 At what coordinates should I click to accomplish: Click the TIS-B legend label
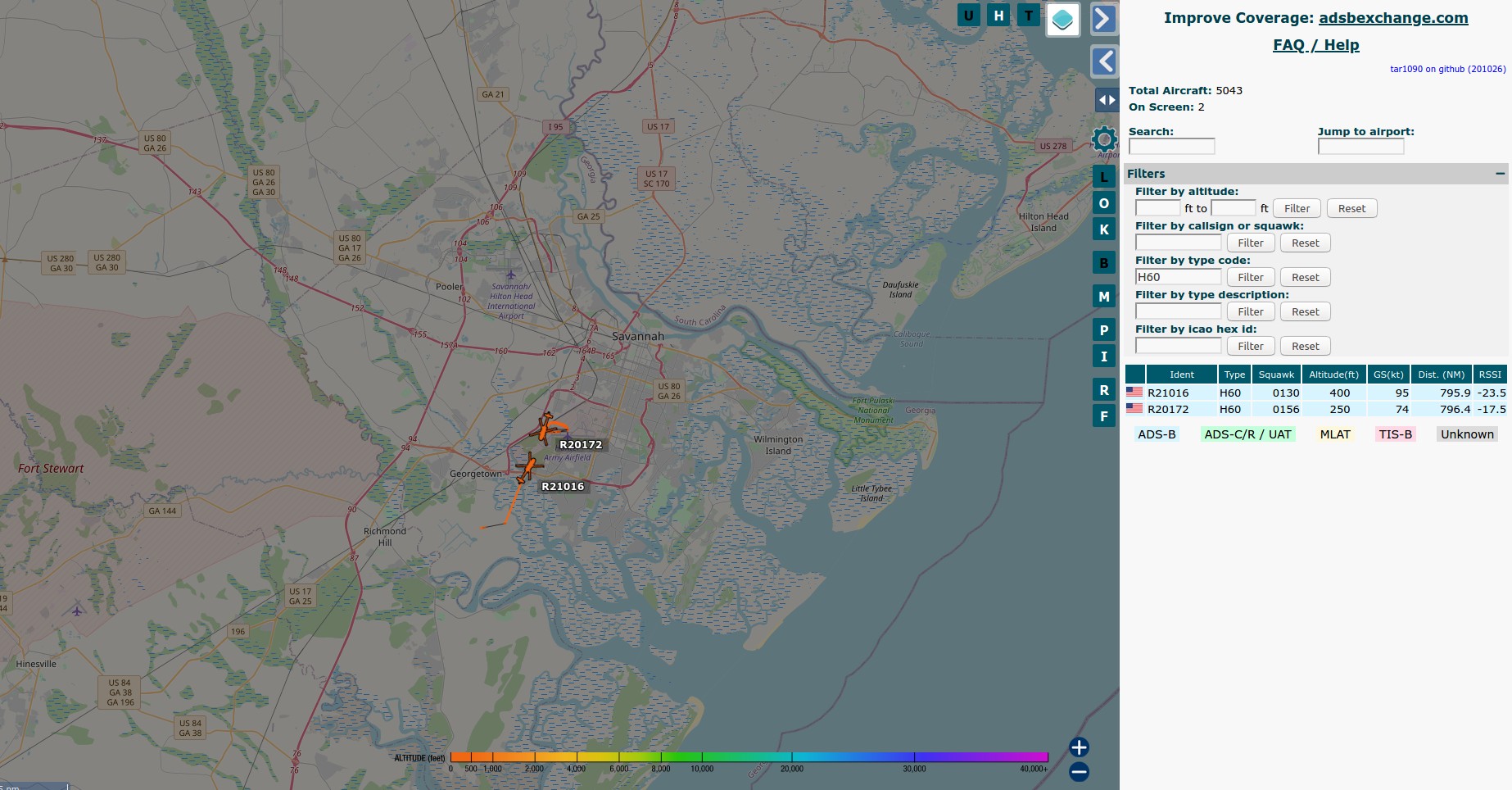point(1395,434)
